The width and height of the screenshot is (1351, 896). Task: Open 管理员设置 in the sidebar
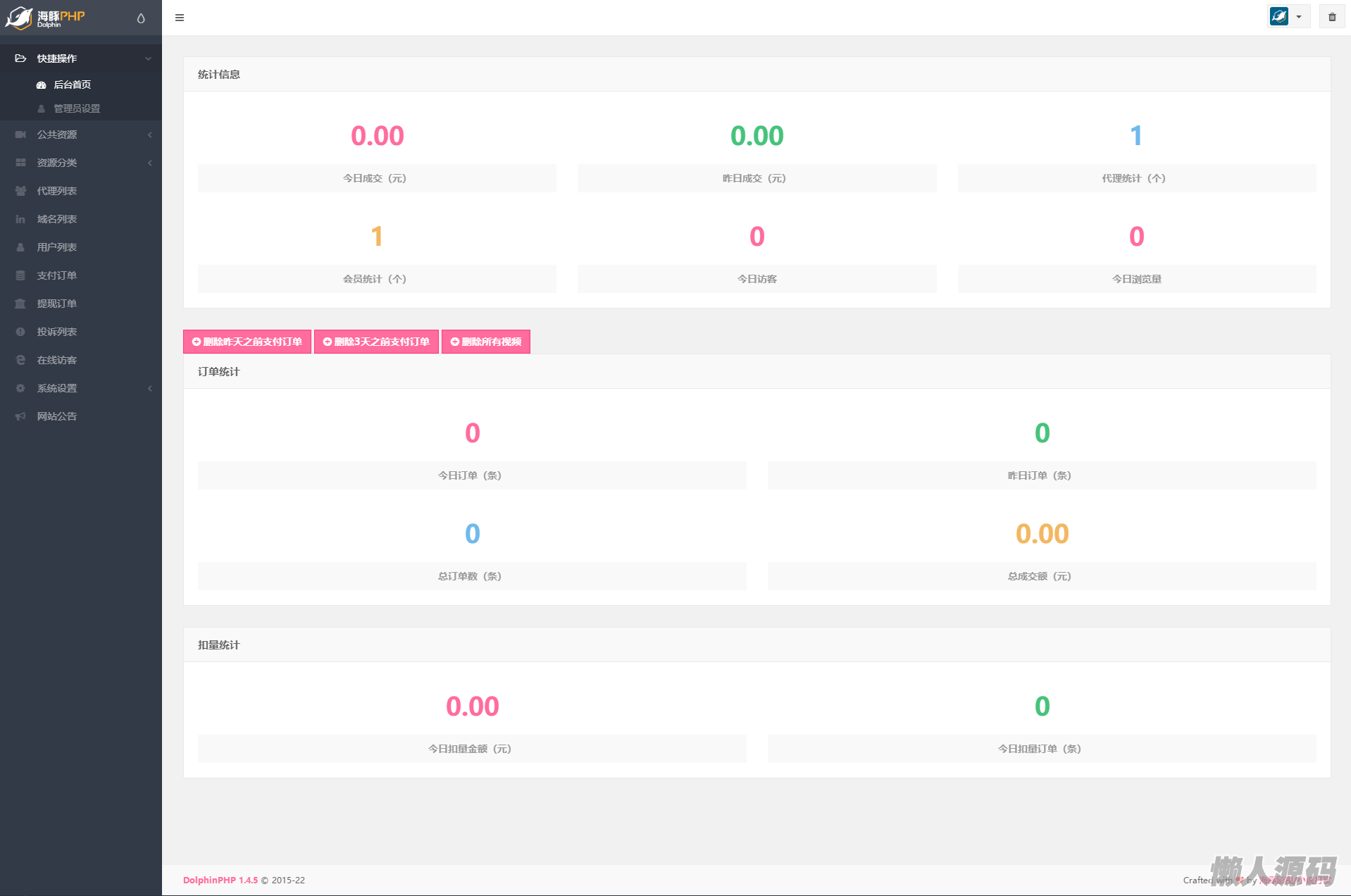pyautogui.click(x=77, y=108)
